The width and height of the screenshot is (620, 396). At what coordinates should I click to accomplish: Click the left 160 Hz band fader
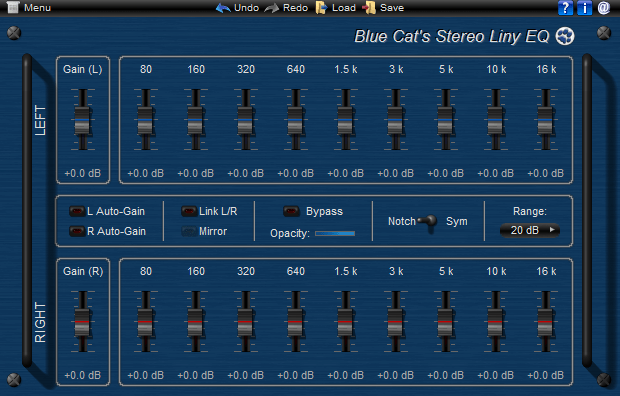pos(195,120)
